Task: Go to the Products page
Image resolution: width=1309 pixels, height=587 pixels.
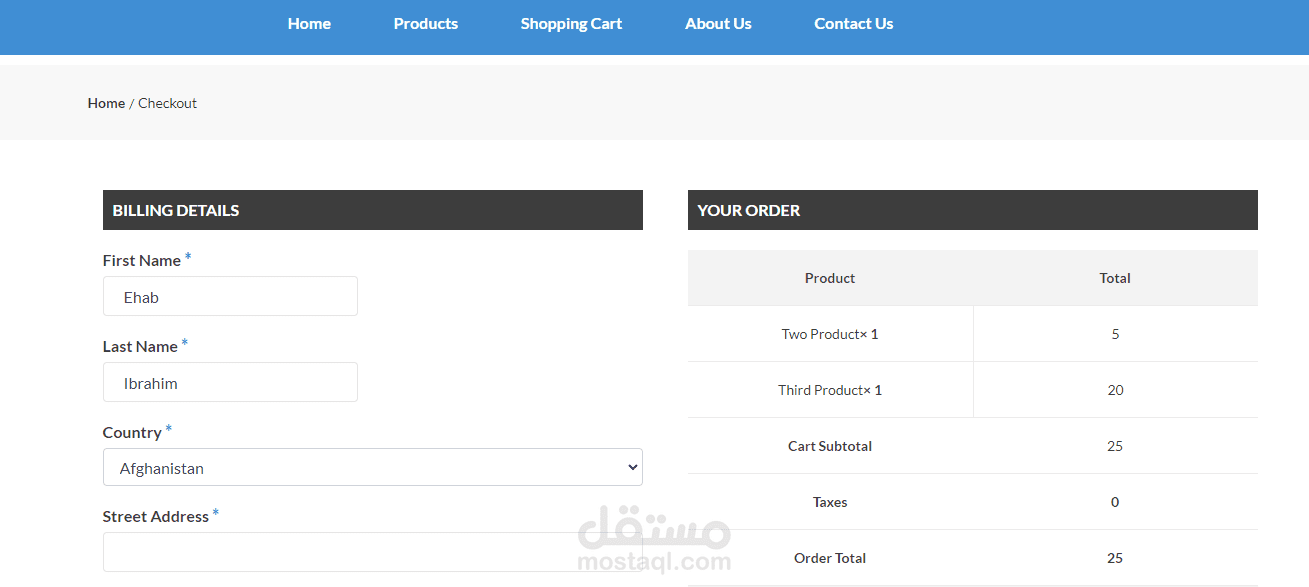Action: click(x=426, y=24)
